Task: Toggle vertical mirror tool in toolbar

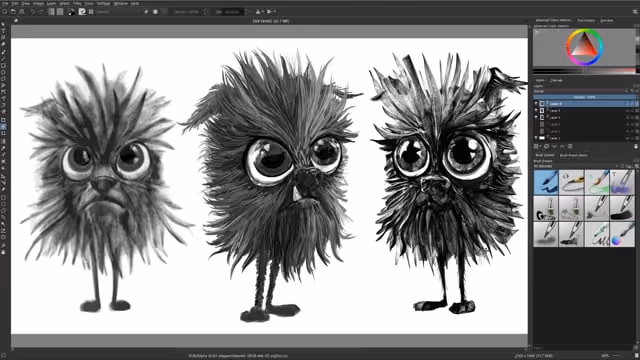Action: coord(269,12)
